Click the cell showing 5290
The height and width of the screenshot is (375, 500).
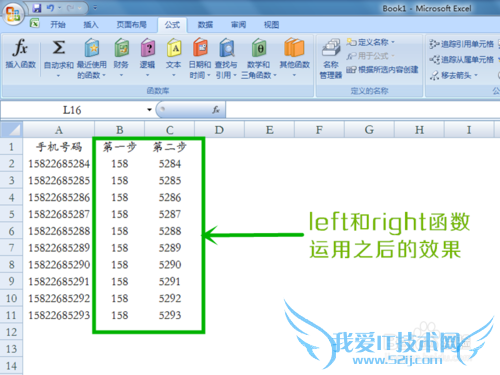pos(170,265)
